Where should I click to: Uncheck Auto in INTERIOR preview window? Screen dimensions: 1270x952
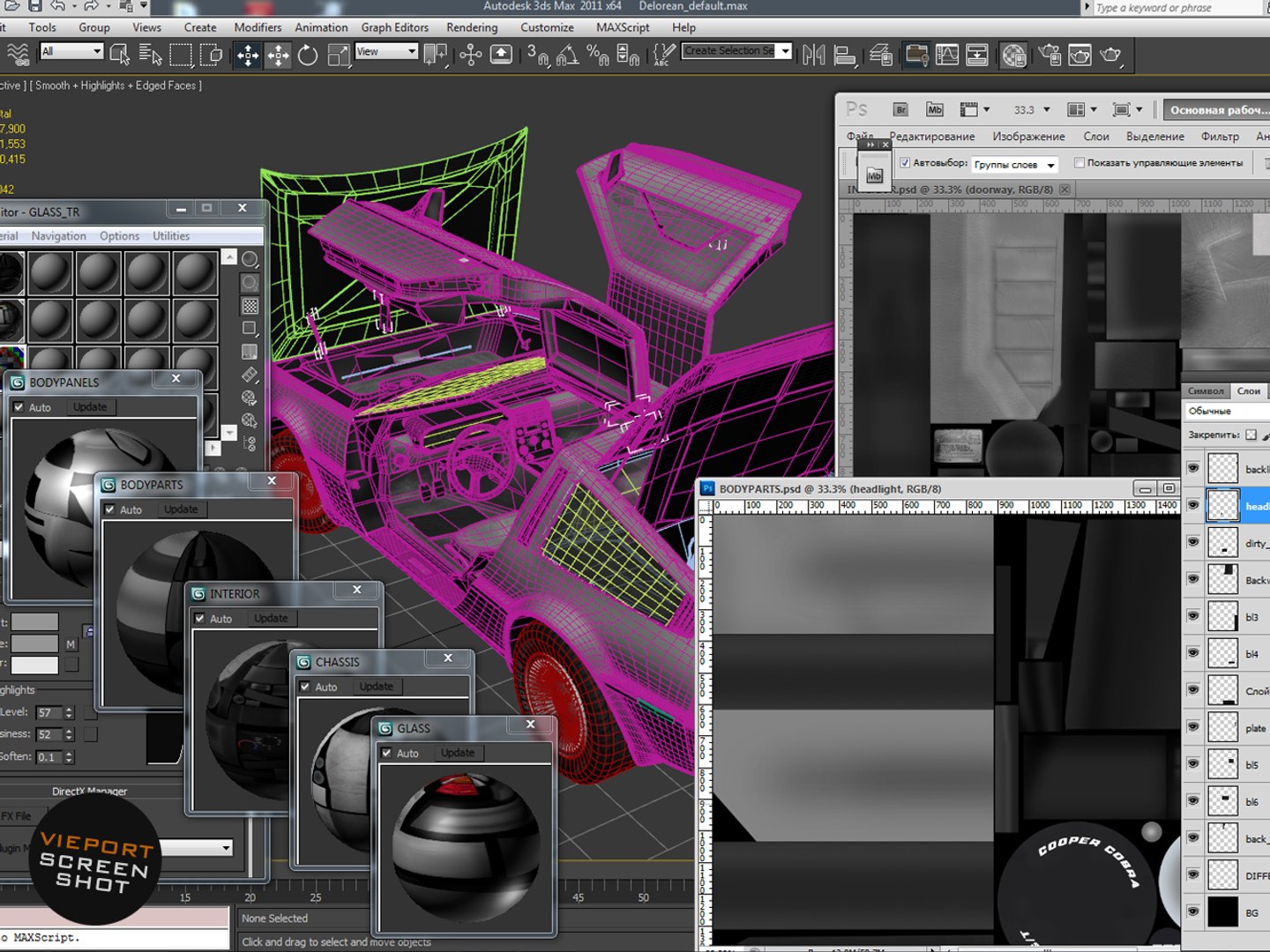tap(199, 619)
